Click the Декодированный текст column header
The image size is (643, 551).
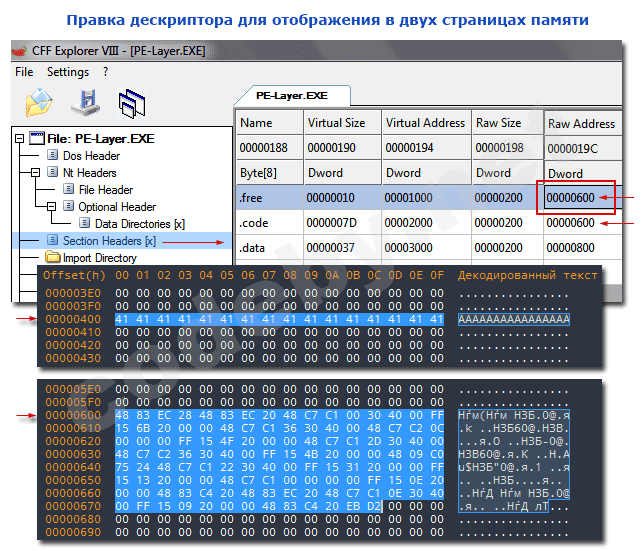tap(527, 275)
